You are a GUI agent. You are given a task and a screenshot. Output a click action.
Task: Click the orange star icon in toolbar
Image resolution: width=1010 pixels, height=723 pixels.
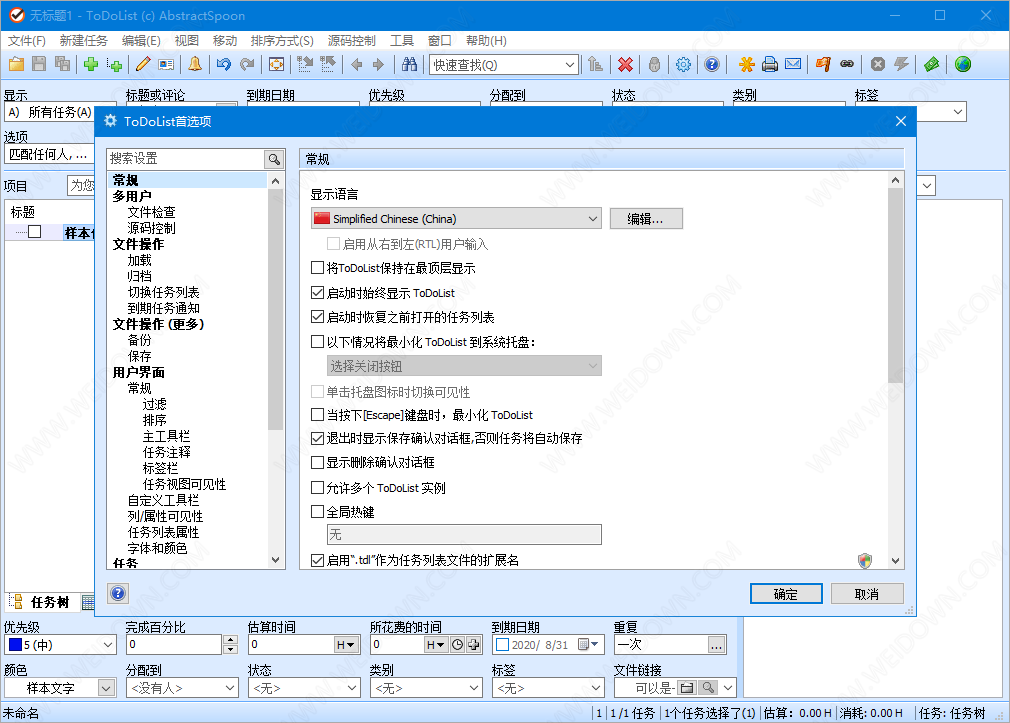747,64
